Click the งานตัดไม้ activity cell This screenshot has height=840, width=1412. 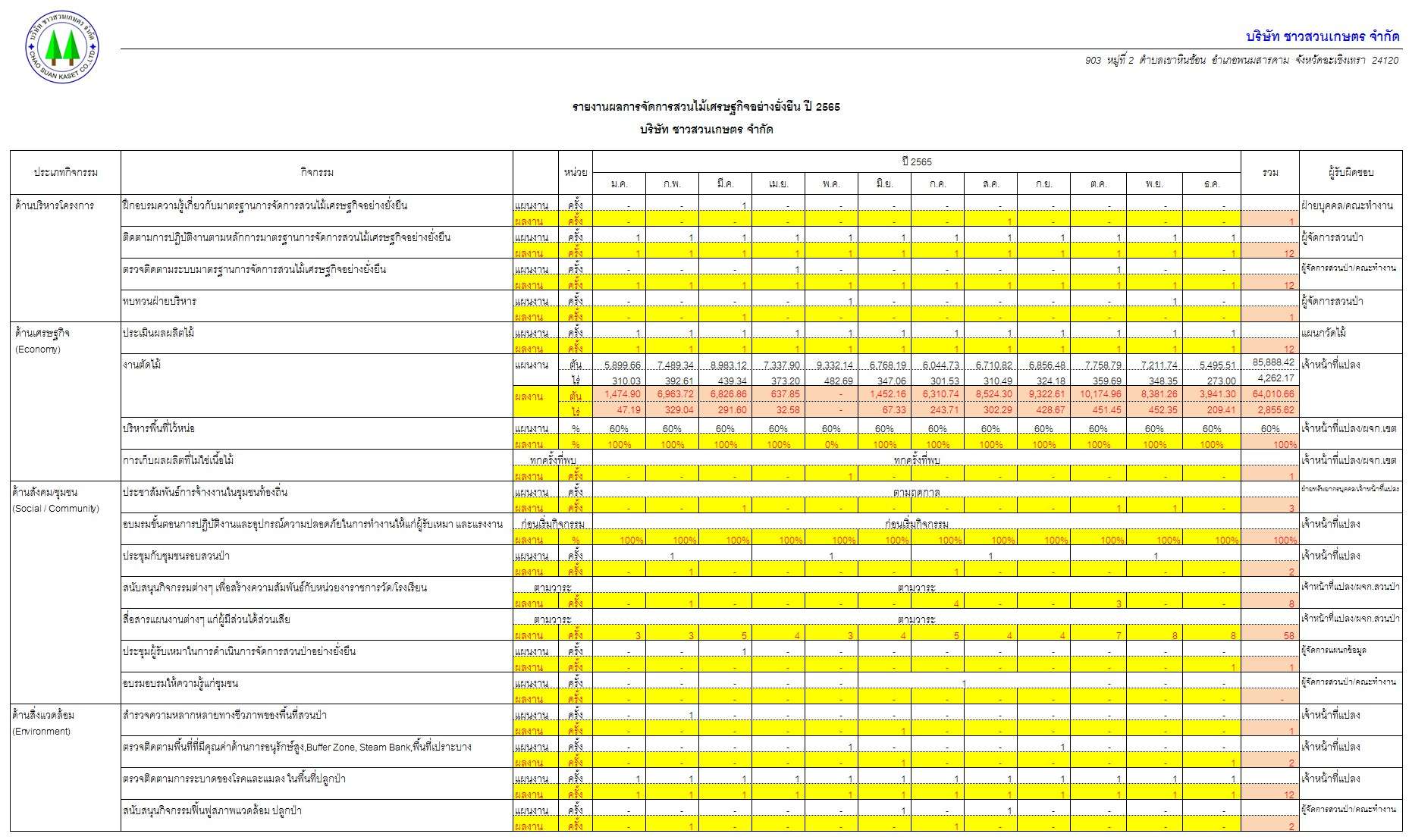coord(142,365)
